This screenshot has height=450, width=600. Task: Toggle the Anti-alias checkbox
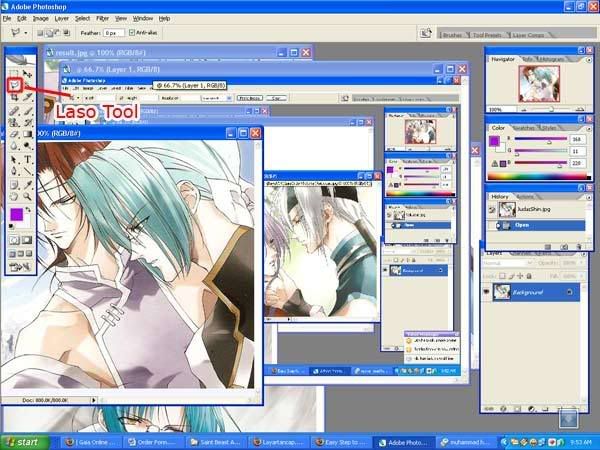coord(130,33)
